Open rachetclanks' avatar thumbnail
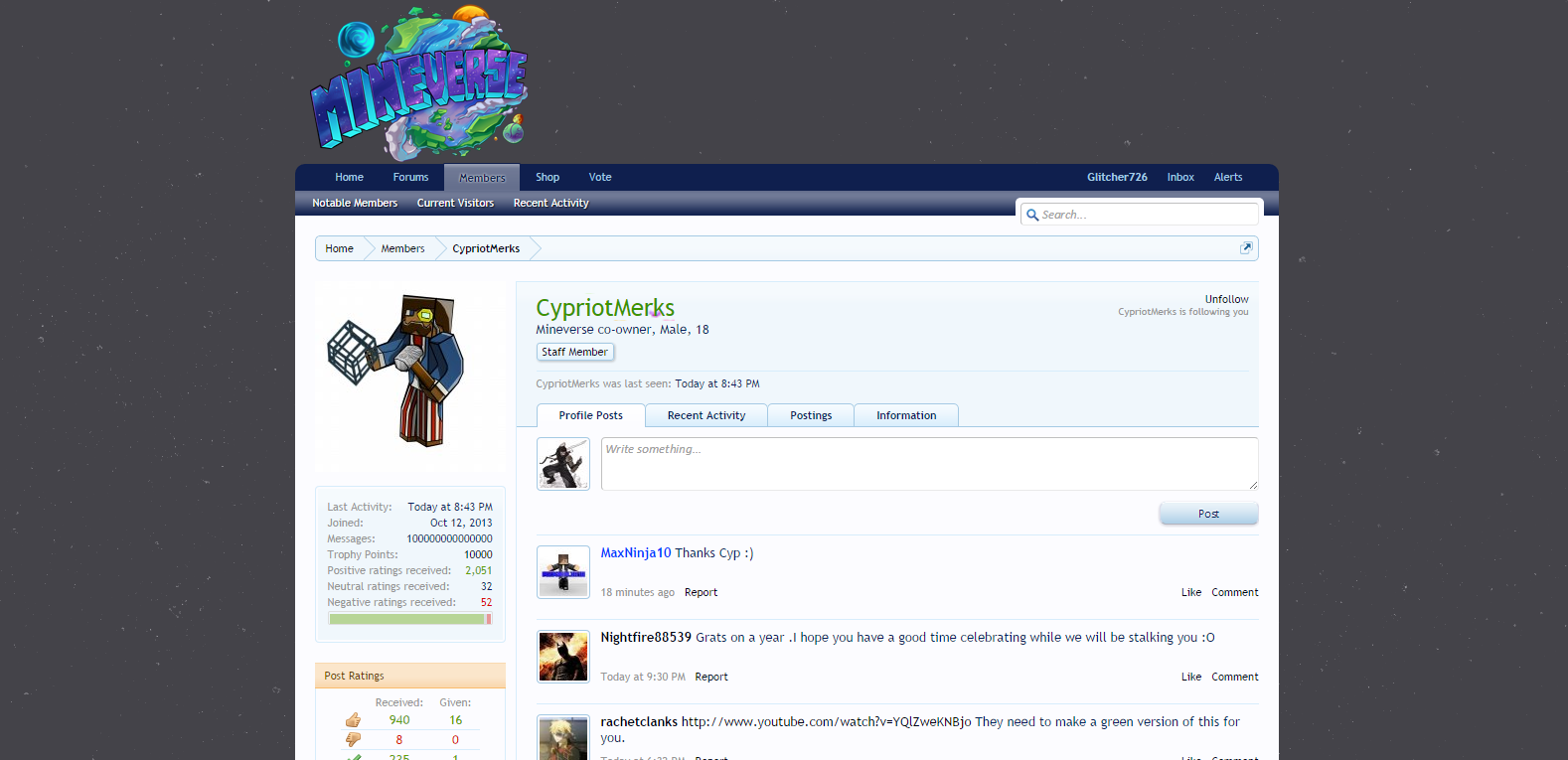The width and height of the screenshot is (1568, 760). [563, 738]
